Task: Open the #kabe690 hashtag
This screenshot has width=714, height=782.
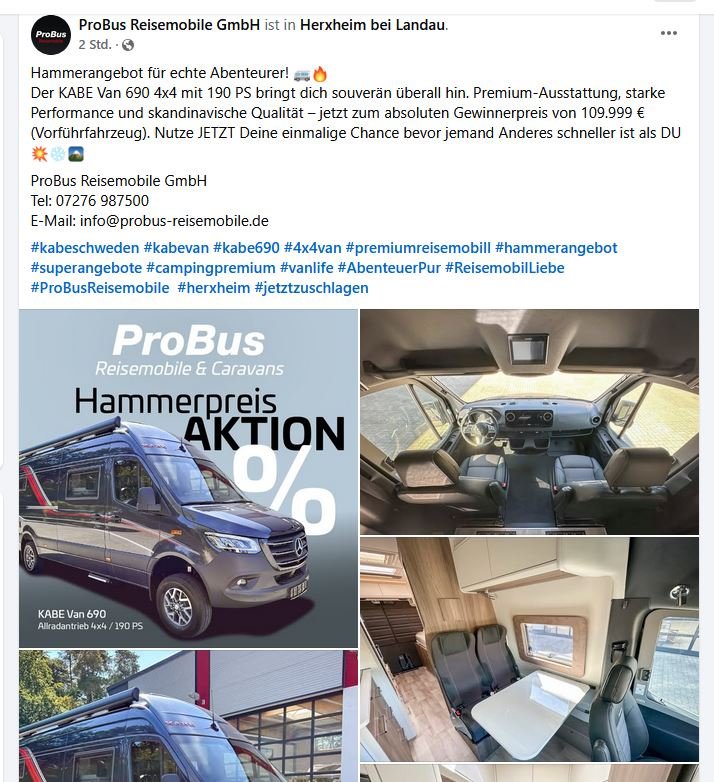Action: click(x=246, y=248)
